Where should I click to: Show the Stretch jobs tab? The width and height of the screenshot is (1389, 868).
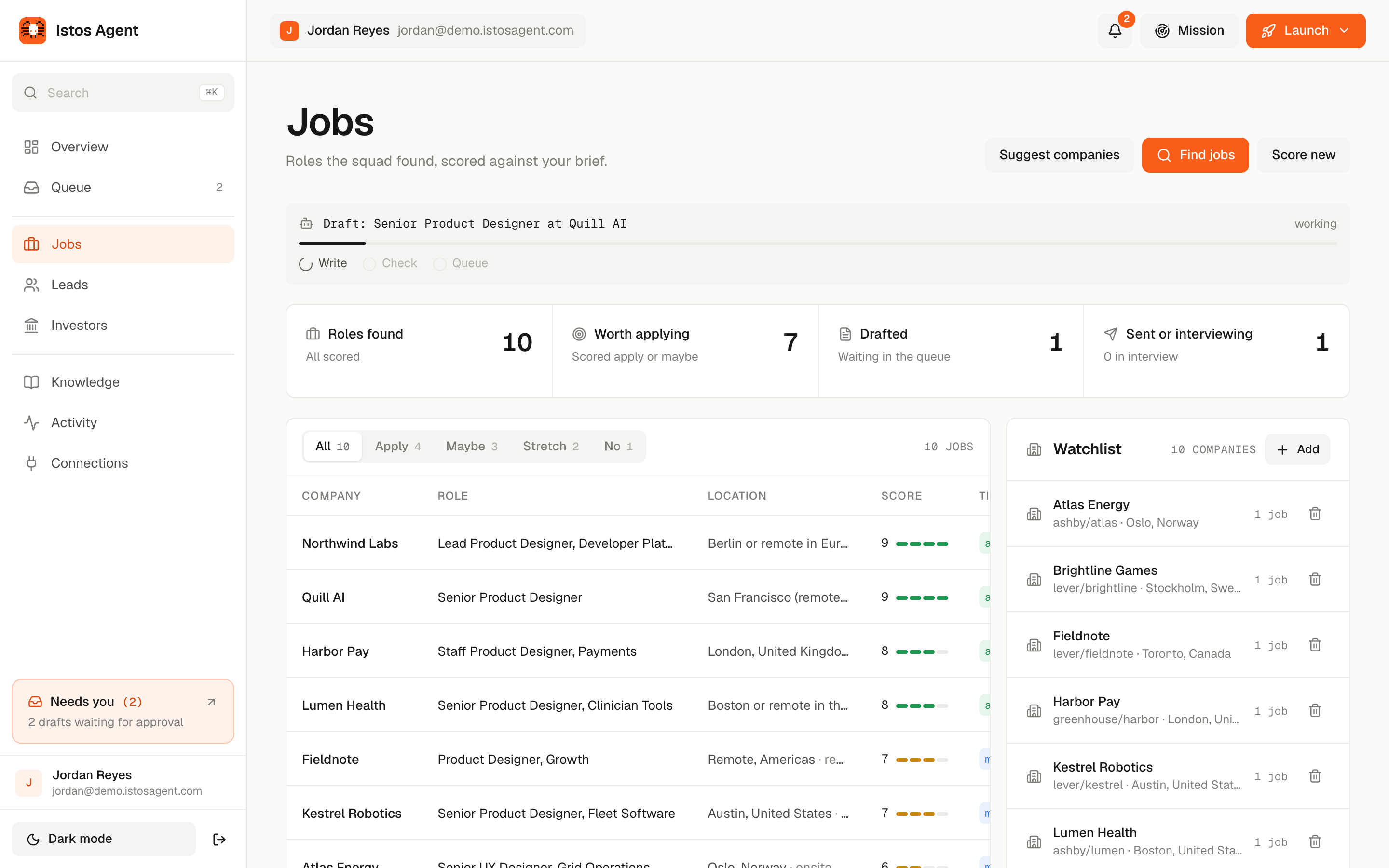[550, 446]
